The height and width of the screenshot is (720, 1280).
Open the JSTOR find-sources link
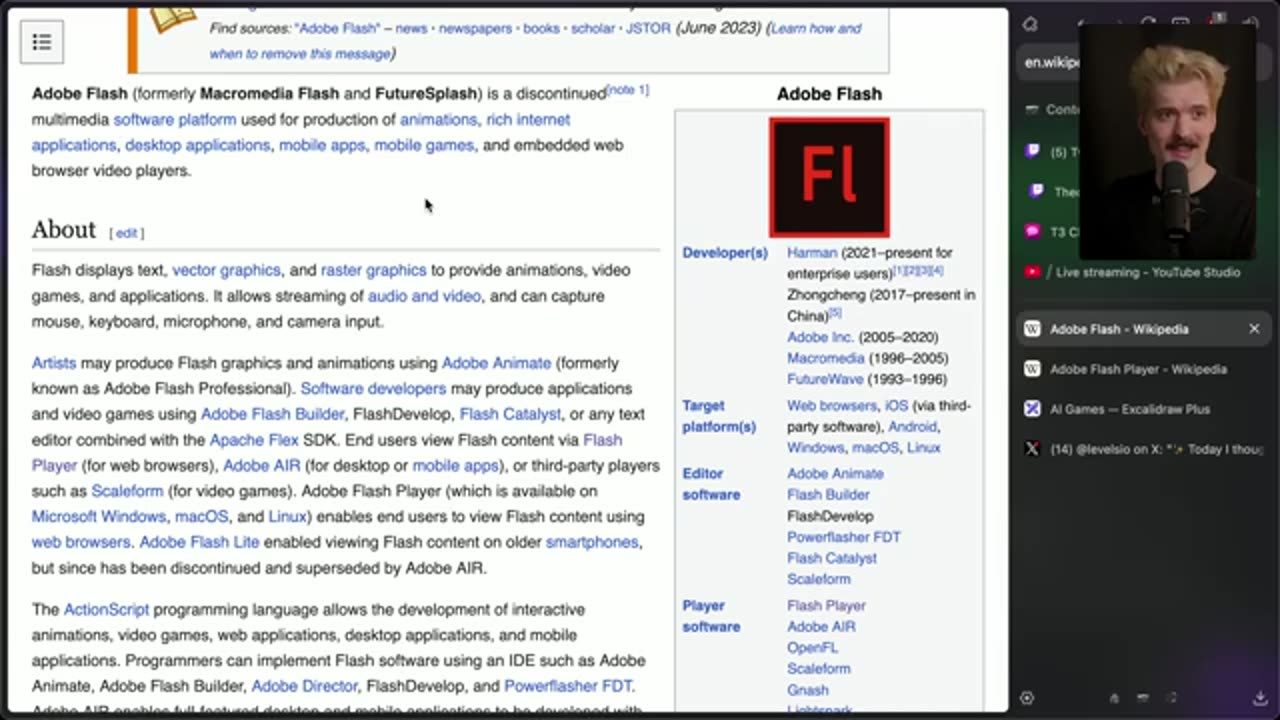coord(648,28)
